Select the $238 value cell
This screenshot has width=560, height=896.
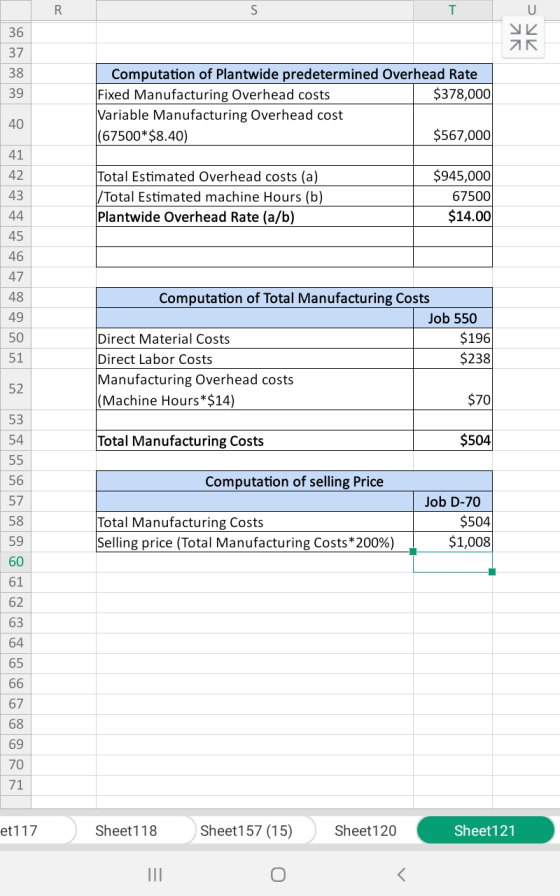point(453,359)
